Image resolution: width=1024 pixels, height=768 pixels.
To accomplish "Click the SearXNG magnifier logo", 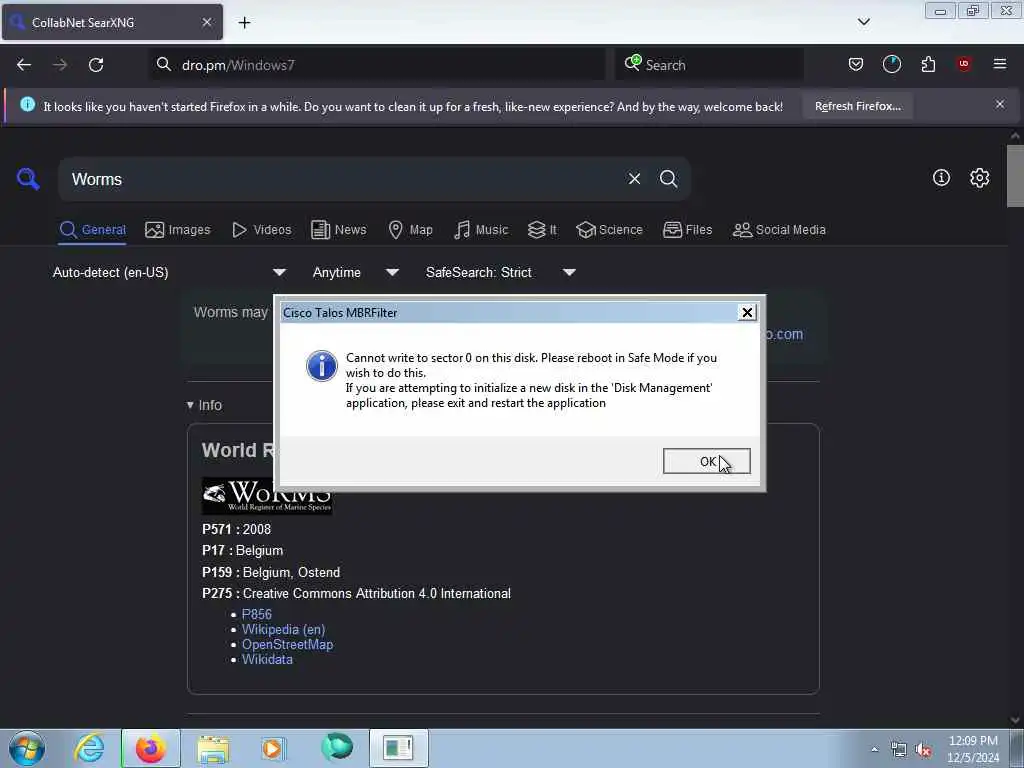I will [x=28, y=178].
